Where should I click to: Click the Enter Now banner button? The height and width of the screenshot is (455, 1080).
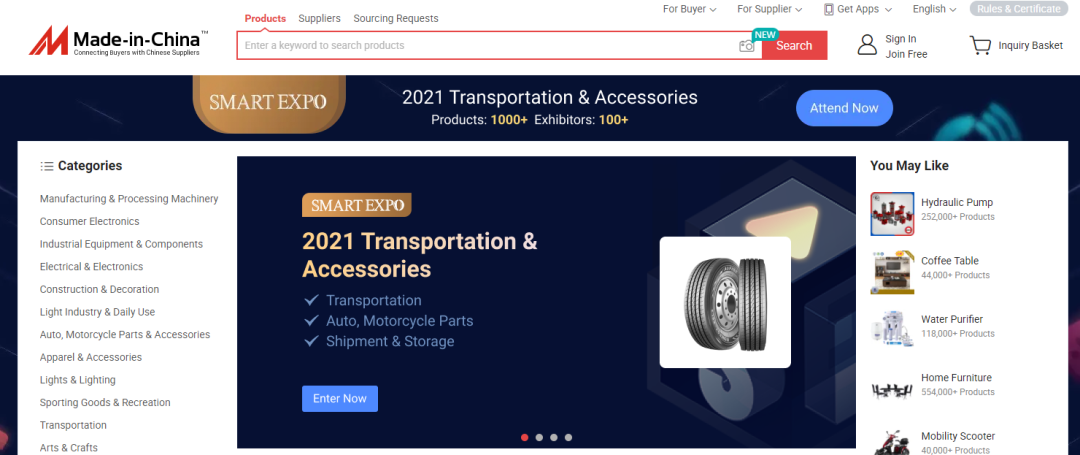point(340,399)
